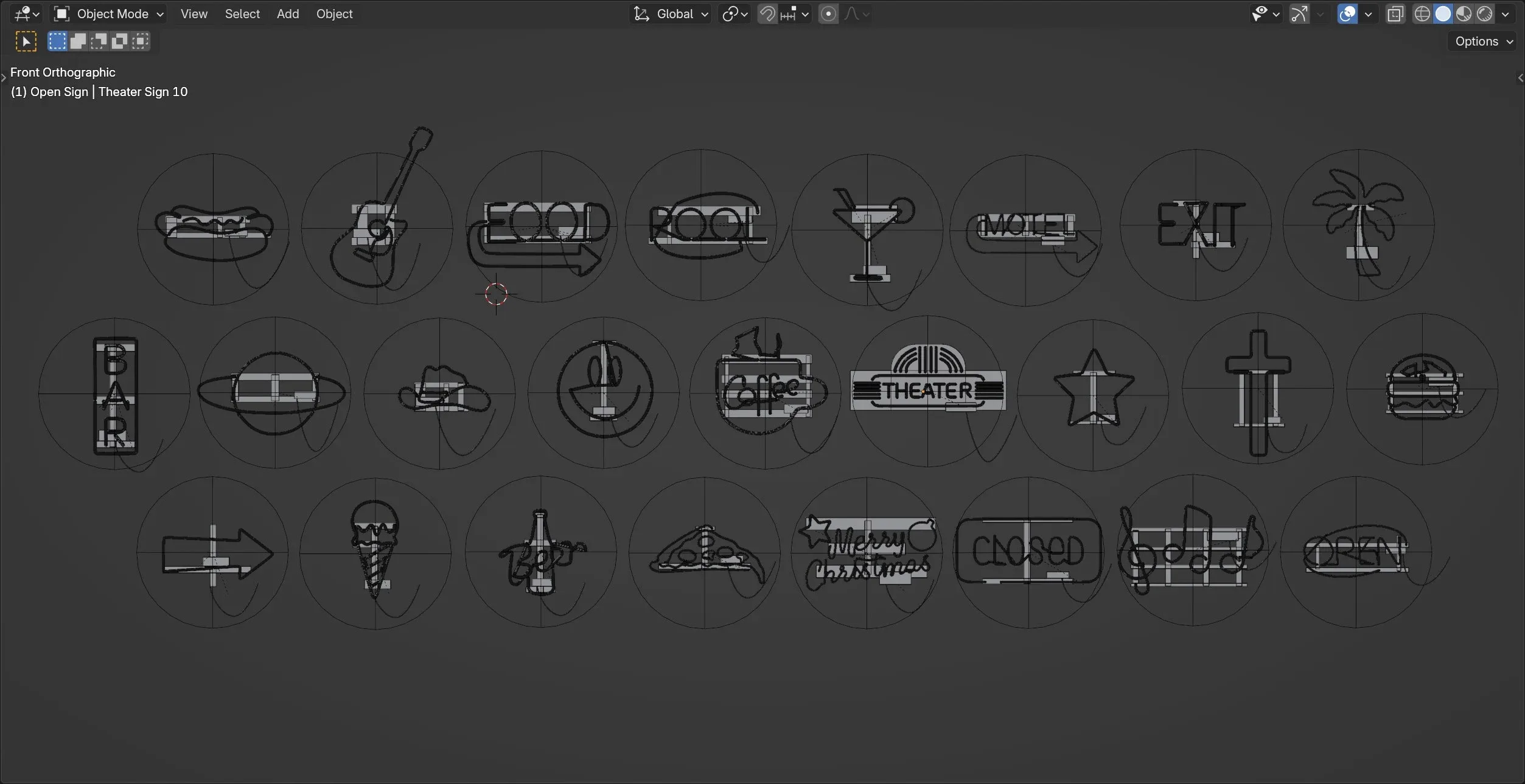Expand the Options dropdown
The image size is (1525, 784).
[x=1483, y=41]
